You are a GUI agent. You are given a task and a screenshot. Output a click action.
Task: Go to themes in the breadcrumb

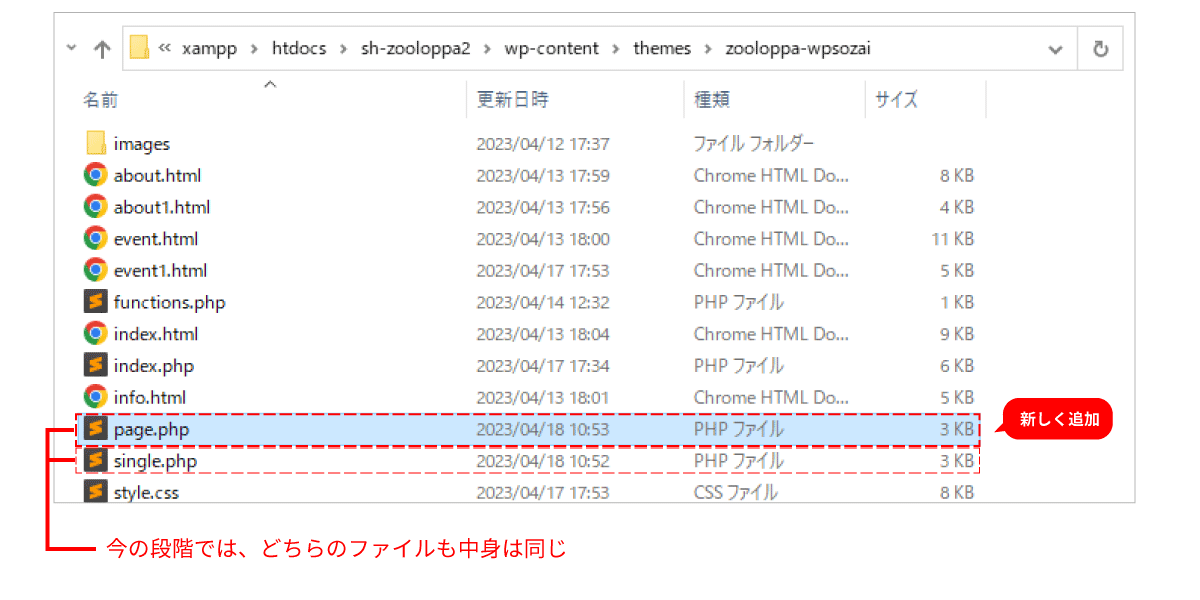[x=662, y=48]
